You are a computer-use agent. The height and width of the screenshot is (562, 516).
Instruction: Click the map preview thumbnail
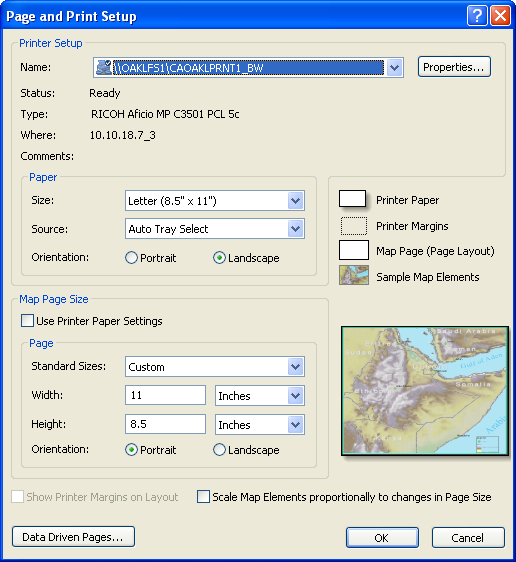pyautogui.click(x=425, y=391)
